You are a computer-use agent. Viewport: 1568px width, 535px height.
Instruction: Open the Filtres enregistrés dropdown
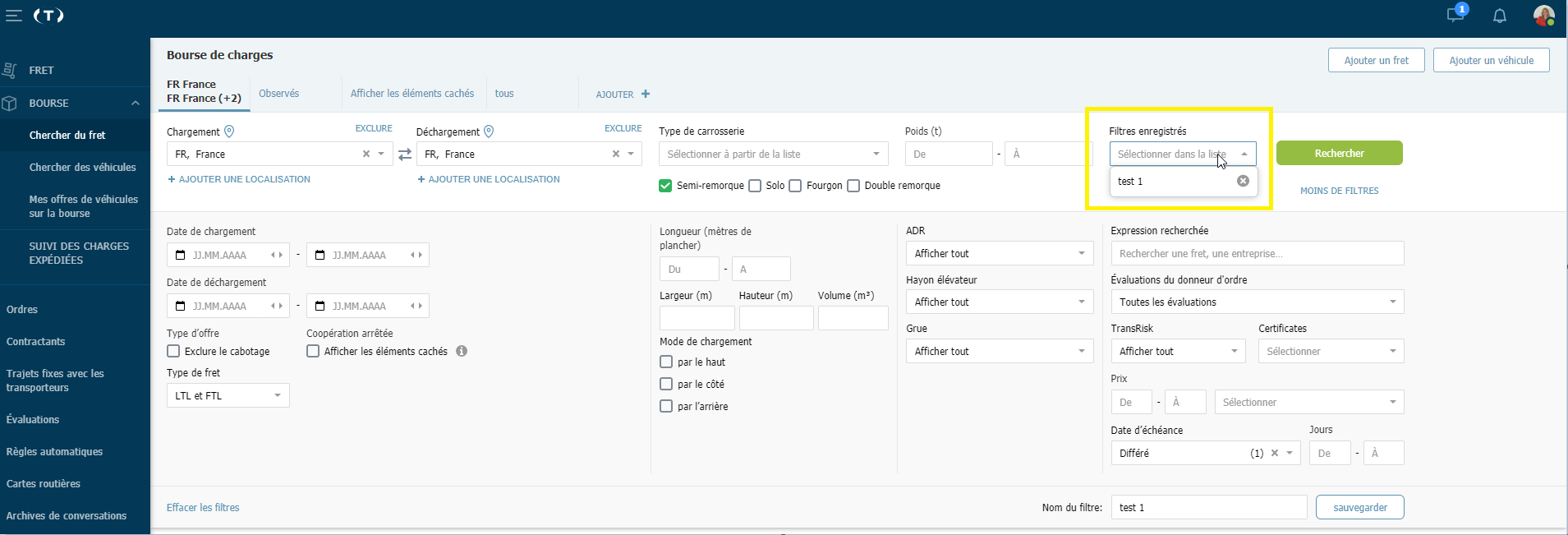(x=1183, y=154)
